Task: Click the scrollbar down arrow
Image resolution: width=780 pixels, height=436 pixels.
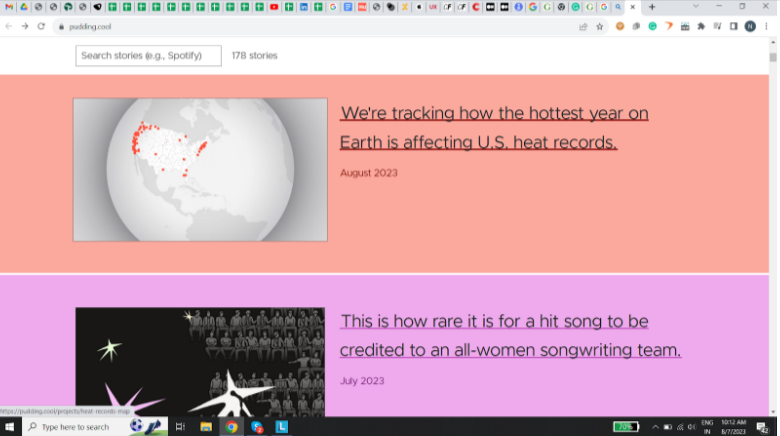Action: [773, 412]
